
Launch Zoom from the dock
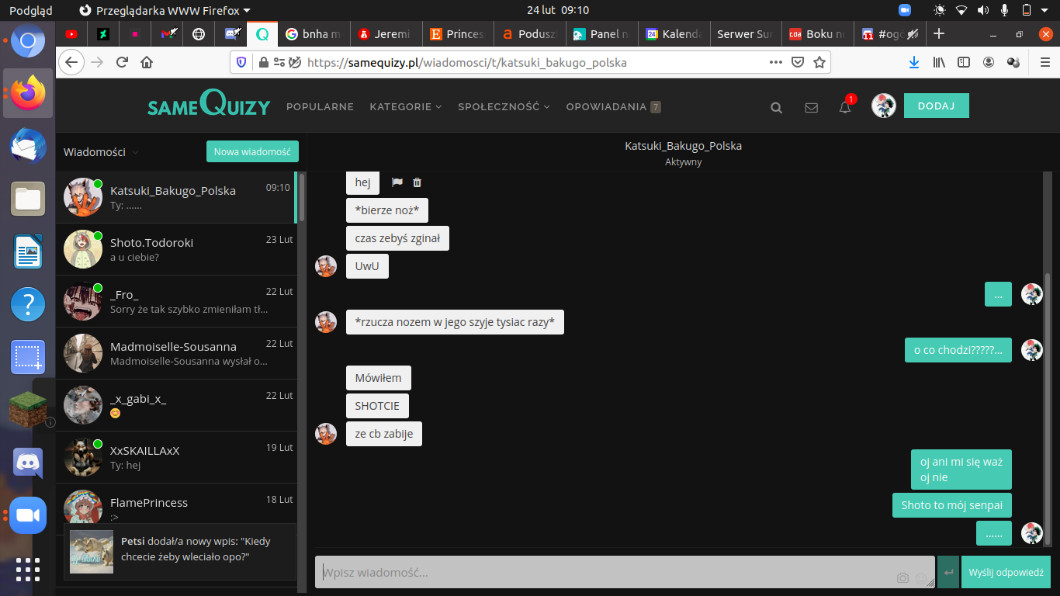(x=28, y=515)
